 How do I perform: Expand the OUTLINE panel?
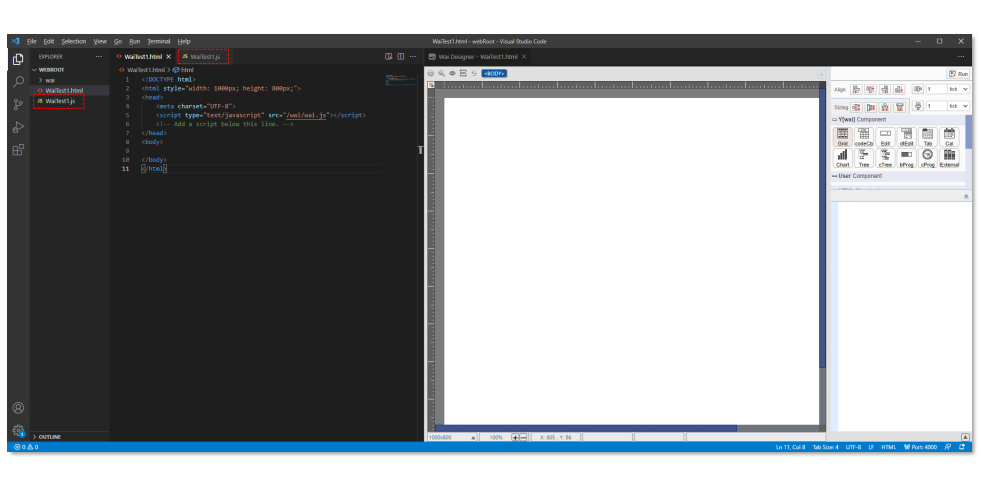coord(36,437)
